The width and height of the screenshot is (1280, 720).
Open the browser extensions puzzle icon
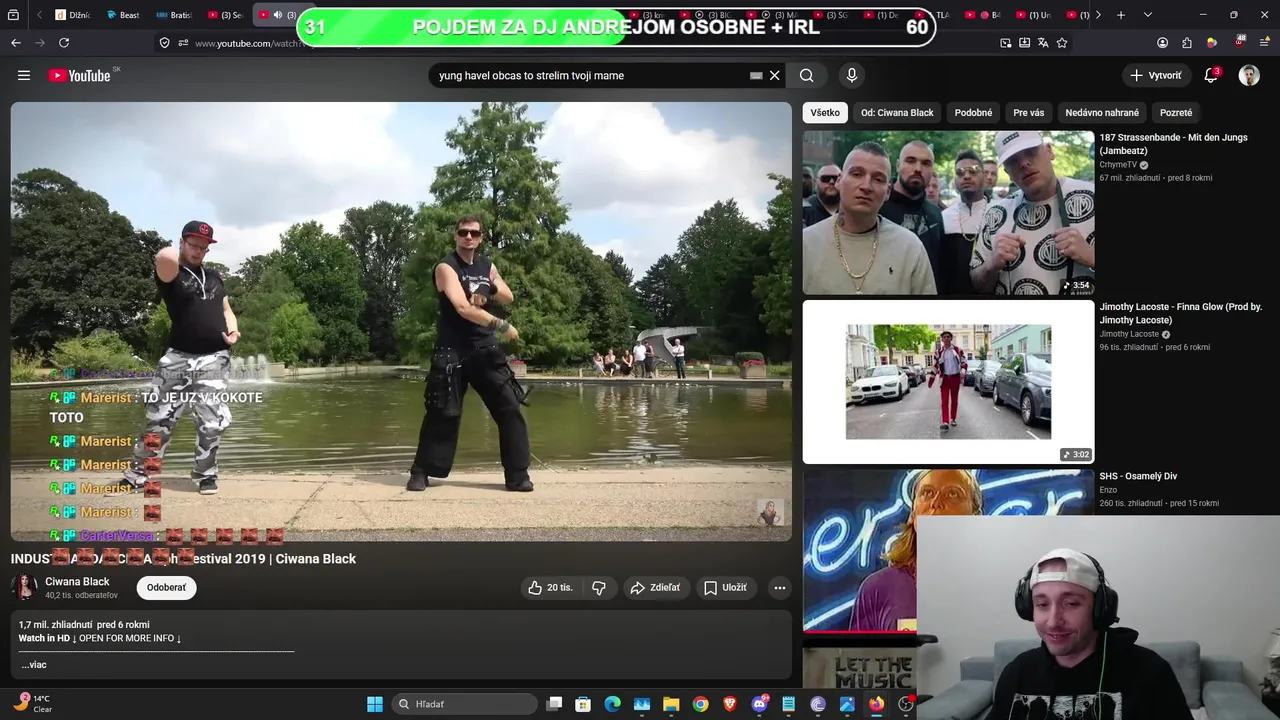(x=1187, y=43)
